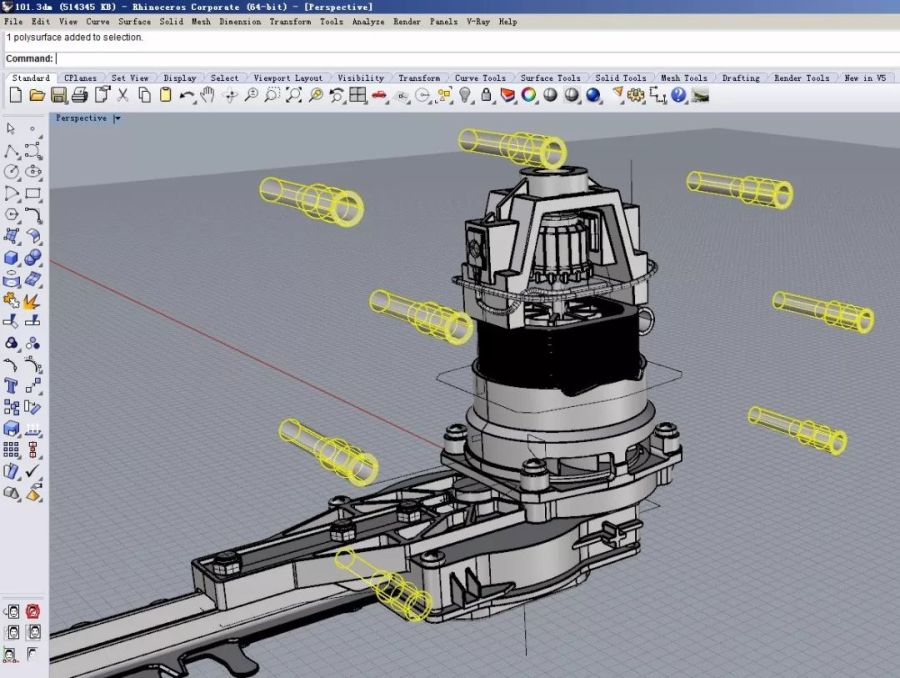Click the Print icon

click(x=79, y=95)
